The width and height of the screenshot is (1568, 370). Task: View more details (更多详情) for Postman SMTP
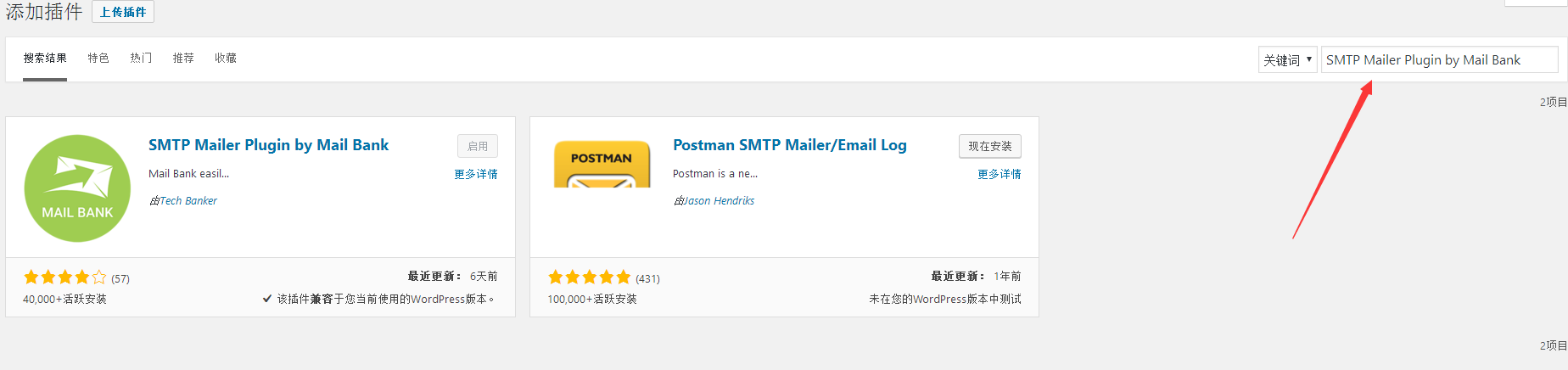1000,174
